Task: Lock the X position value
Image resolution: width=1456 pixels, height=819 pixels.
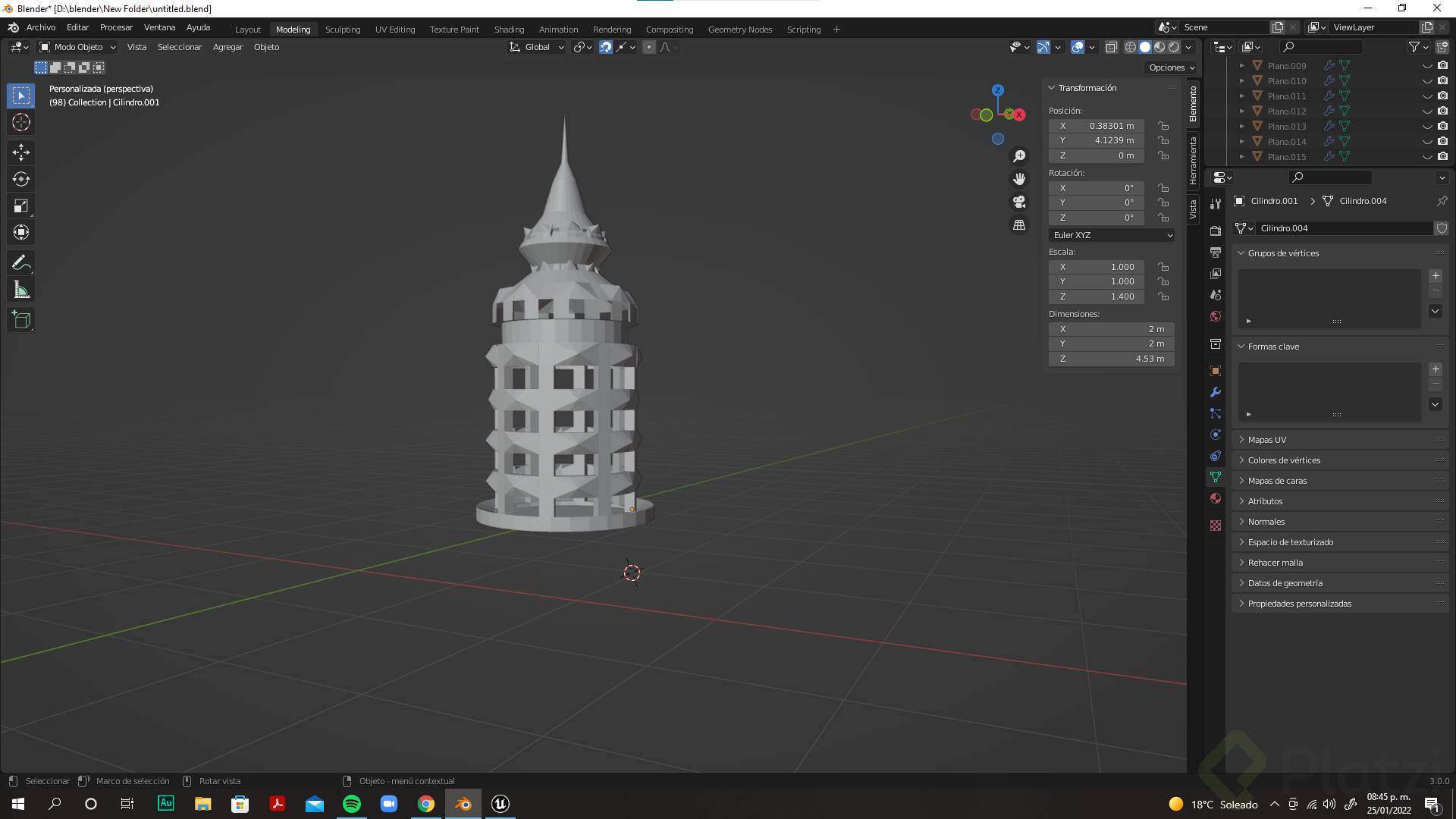Action: pos(1163,126)
